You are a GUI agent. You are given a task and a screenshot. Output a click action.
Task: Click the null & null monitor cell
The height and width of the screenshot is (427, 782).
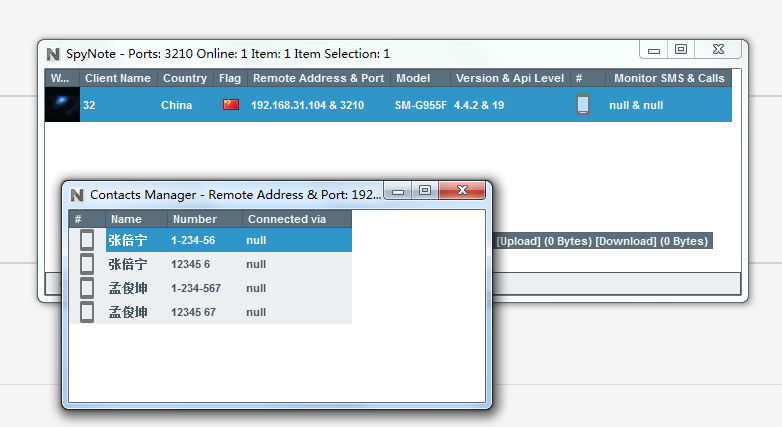(636, 105)
